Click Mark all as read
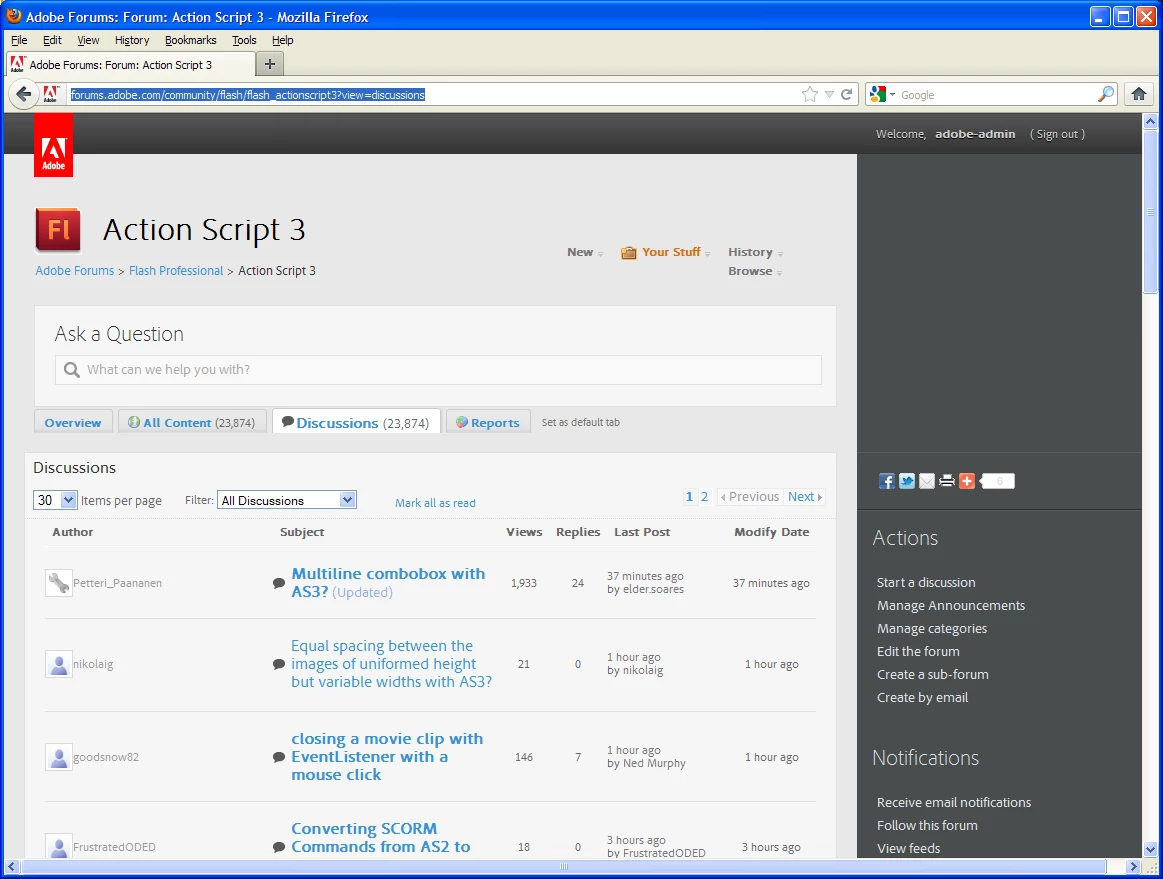Viewport: 1163px width, 879px height. pyautogui.click(x=435, y=503)
